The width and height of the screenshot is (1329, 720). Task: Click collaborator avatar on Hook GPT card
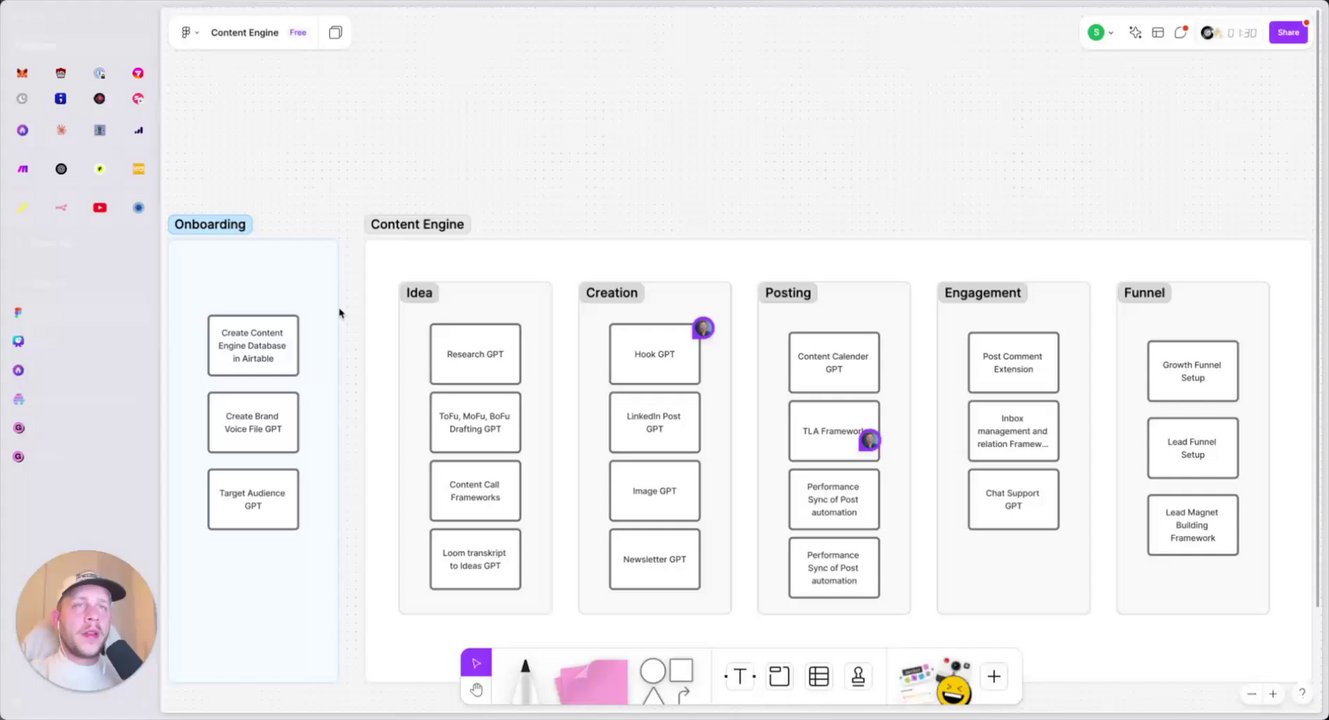[x=703, y=328]
